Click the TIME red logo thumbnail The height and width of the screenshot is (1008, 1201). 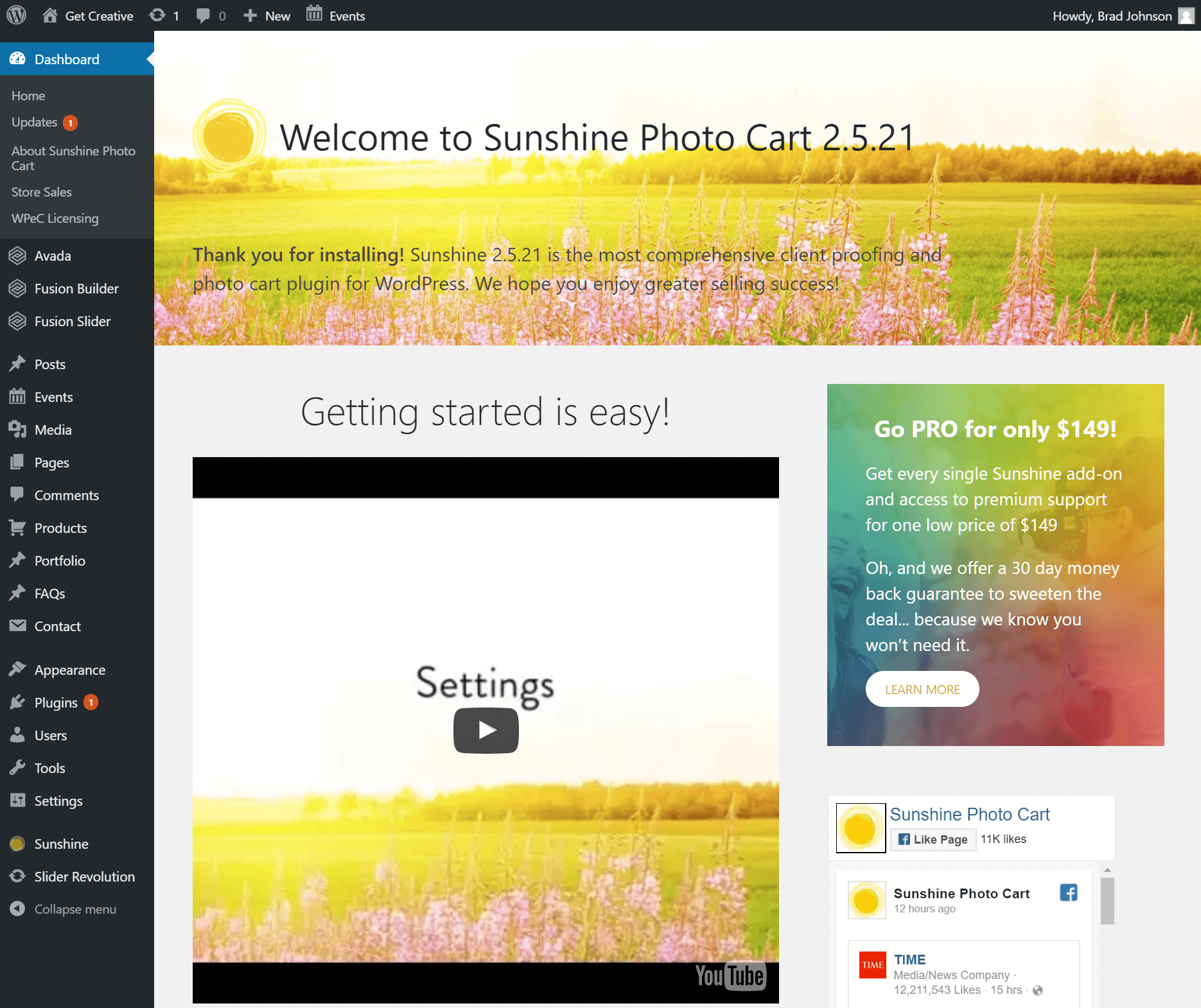pos(873,965)
